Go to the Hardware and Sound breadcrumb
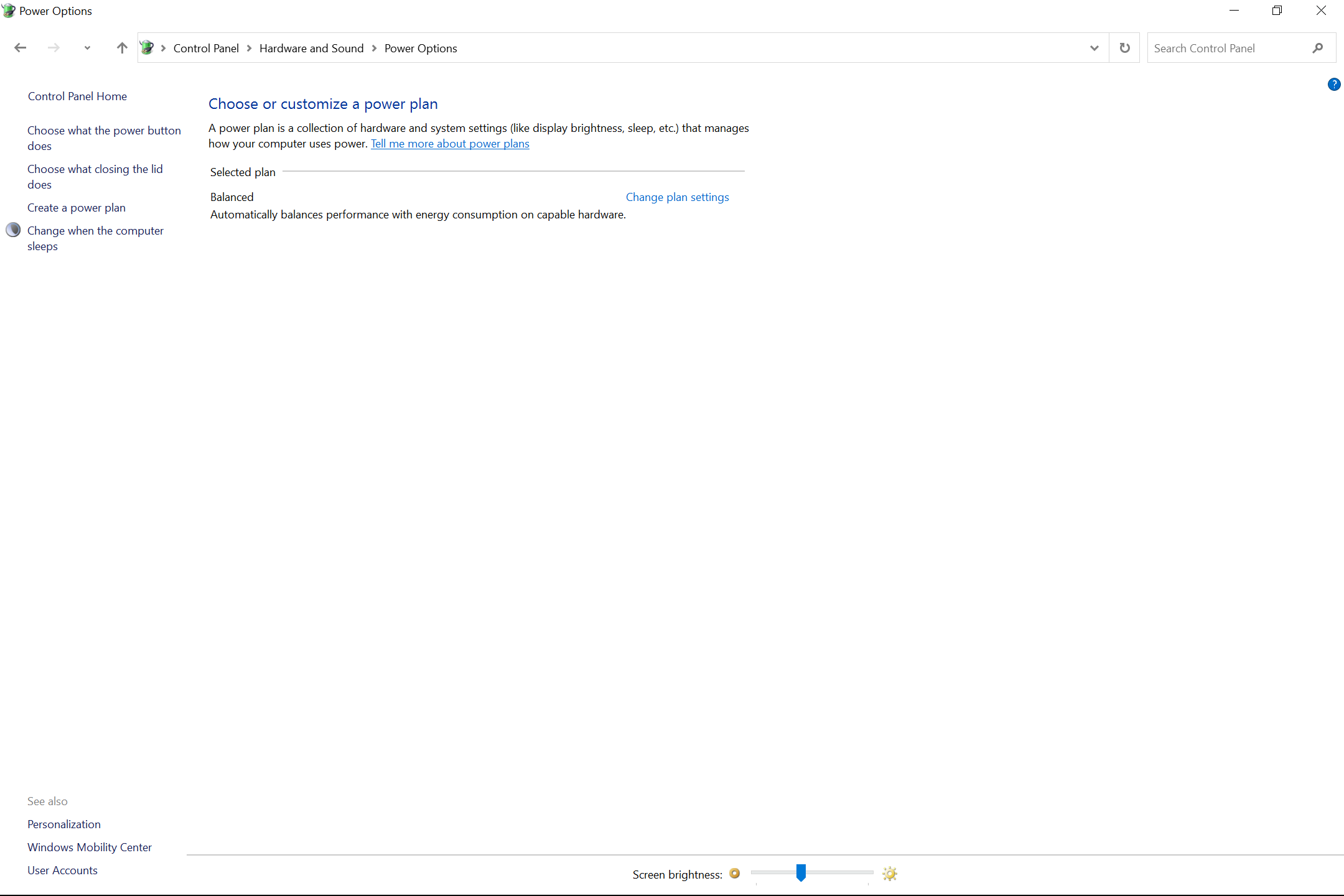 [311, 49]
